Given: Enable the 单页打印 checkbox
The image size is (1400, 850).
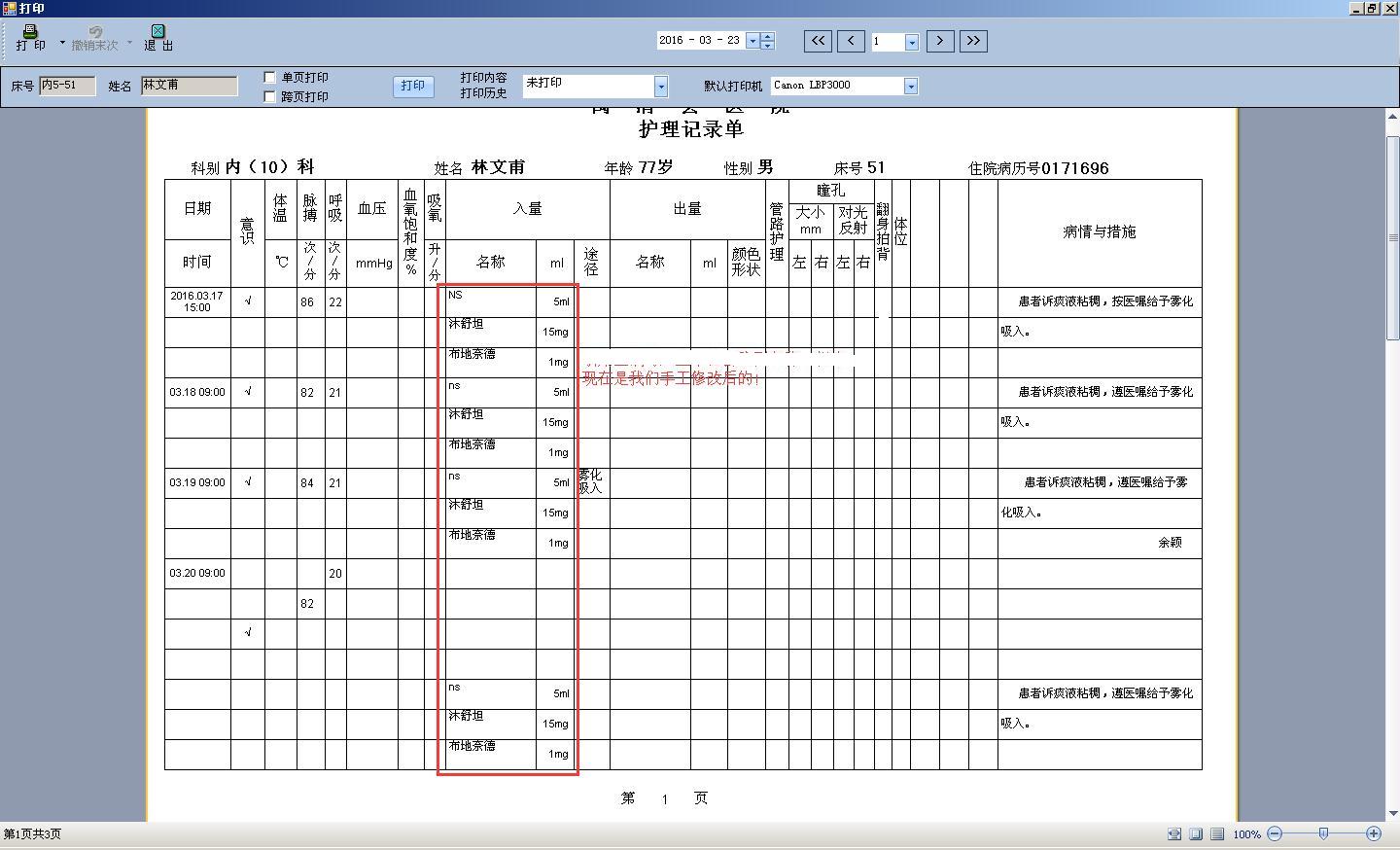Looking at the screenshot, I should coord(270,77).
